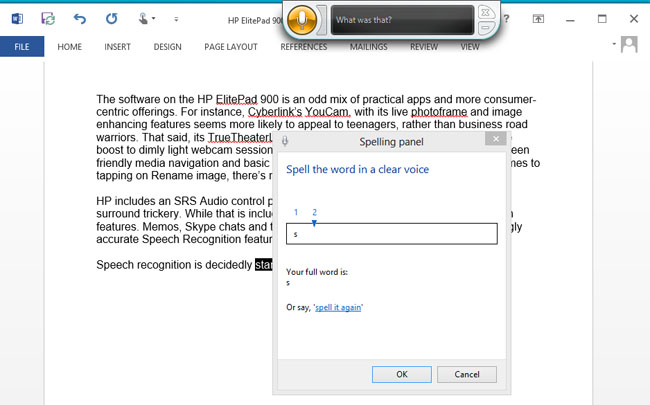
Task: Minimize the Word window
Action: (x=570, y=19)
